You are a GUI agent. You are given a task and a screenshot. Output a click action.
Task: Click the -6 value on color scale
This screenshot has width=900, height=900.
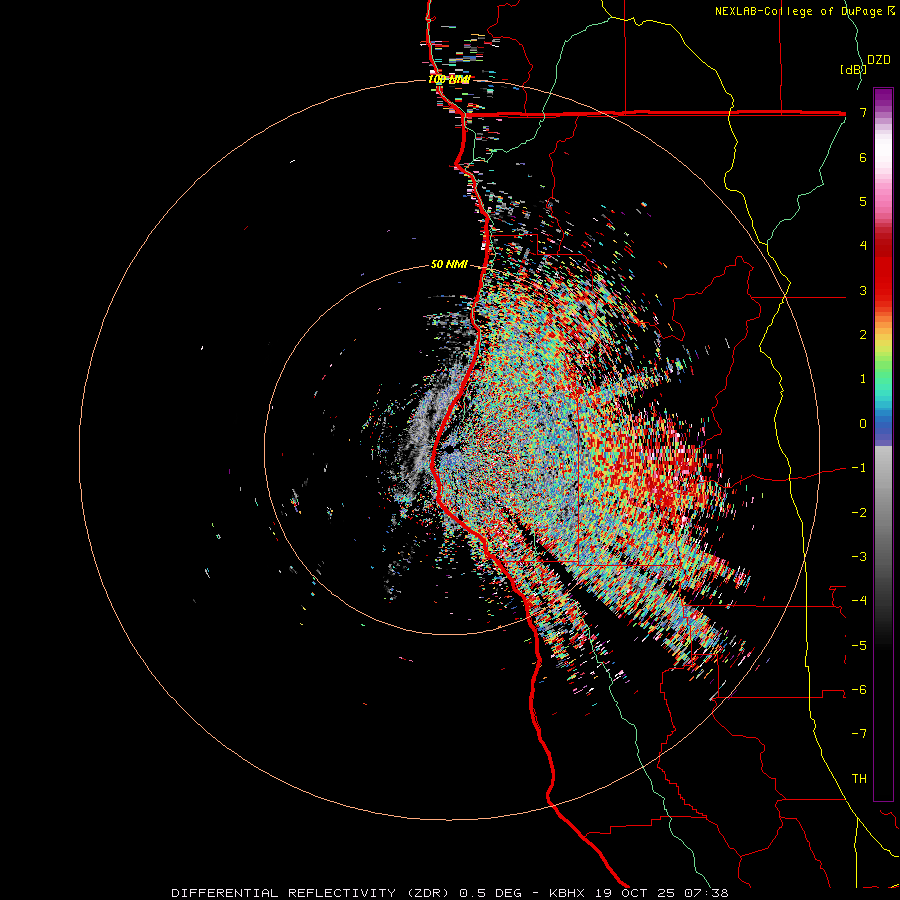pos(859,690)
